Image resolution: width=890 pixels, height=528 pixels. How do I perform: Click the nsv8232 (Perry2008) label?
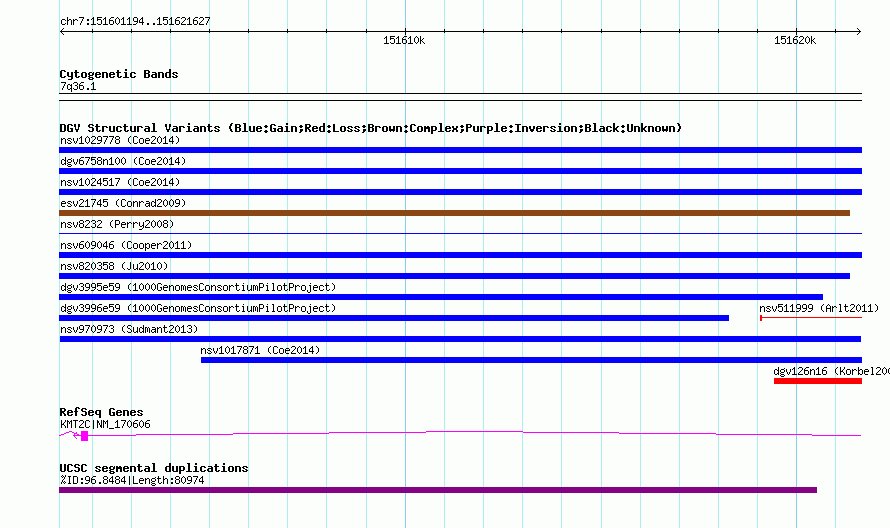pyautogui.click(x=117, y=224)
